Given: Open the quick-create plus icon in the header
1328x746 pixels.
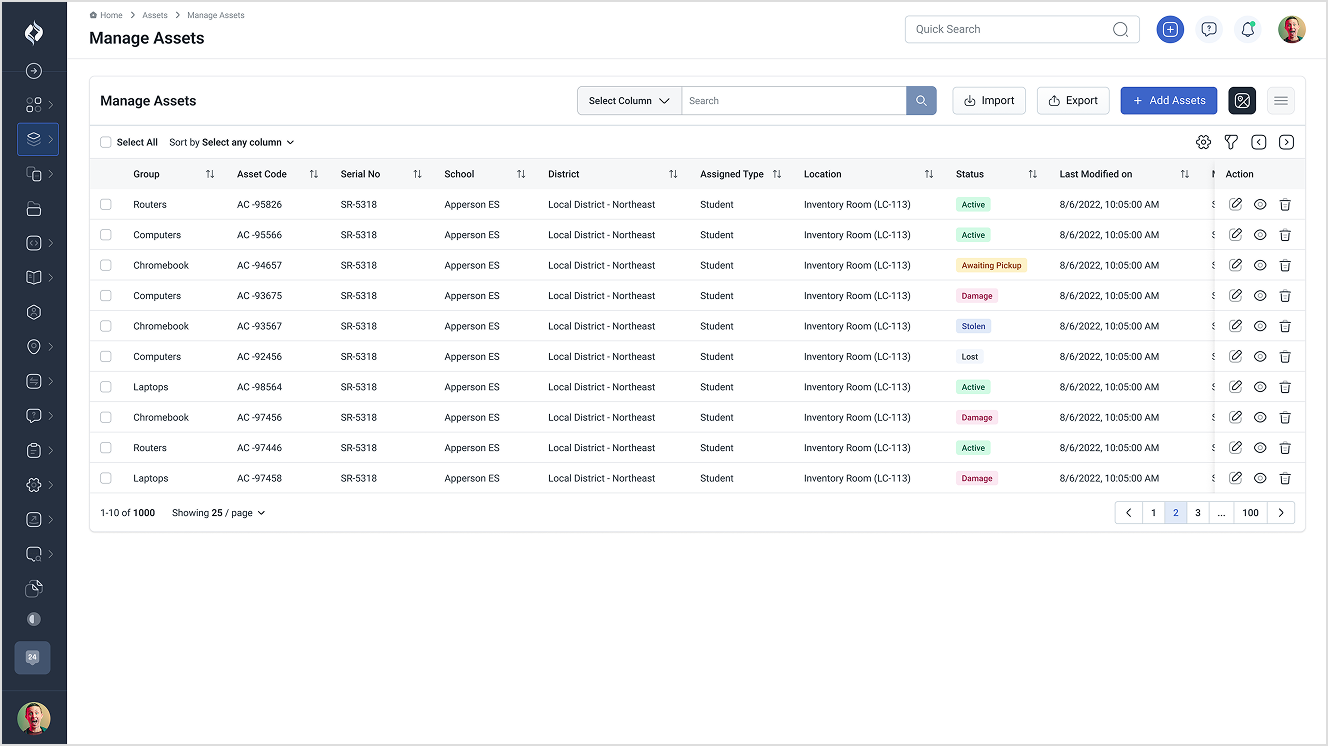Looking at the screenshot, I should pos(1170,29).
